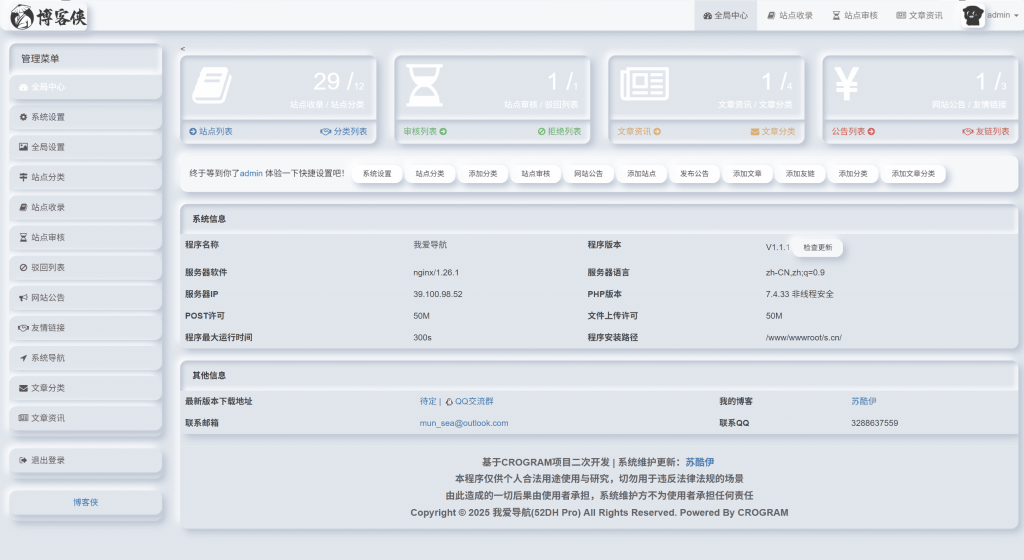Open the 审核列表 link
Image resolution: width=1024 pixels, height=560 pixels.
(x=425, y=131)
